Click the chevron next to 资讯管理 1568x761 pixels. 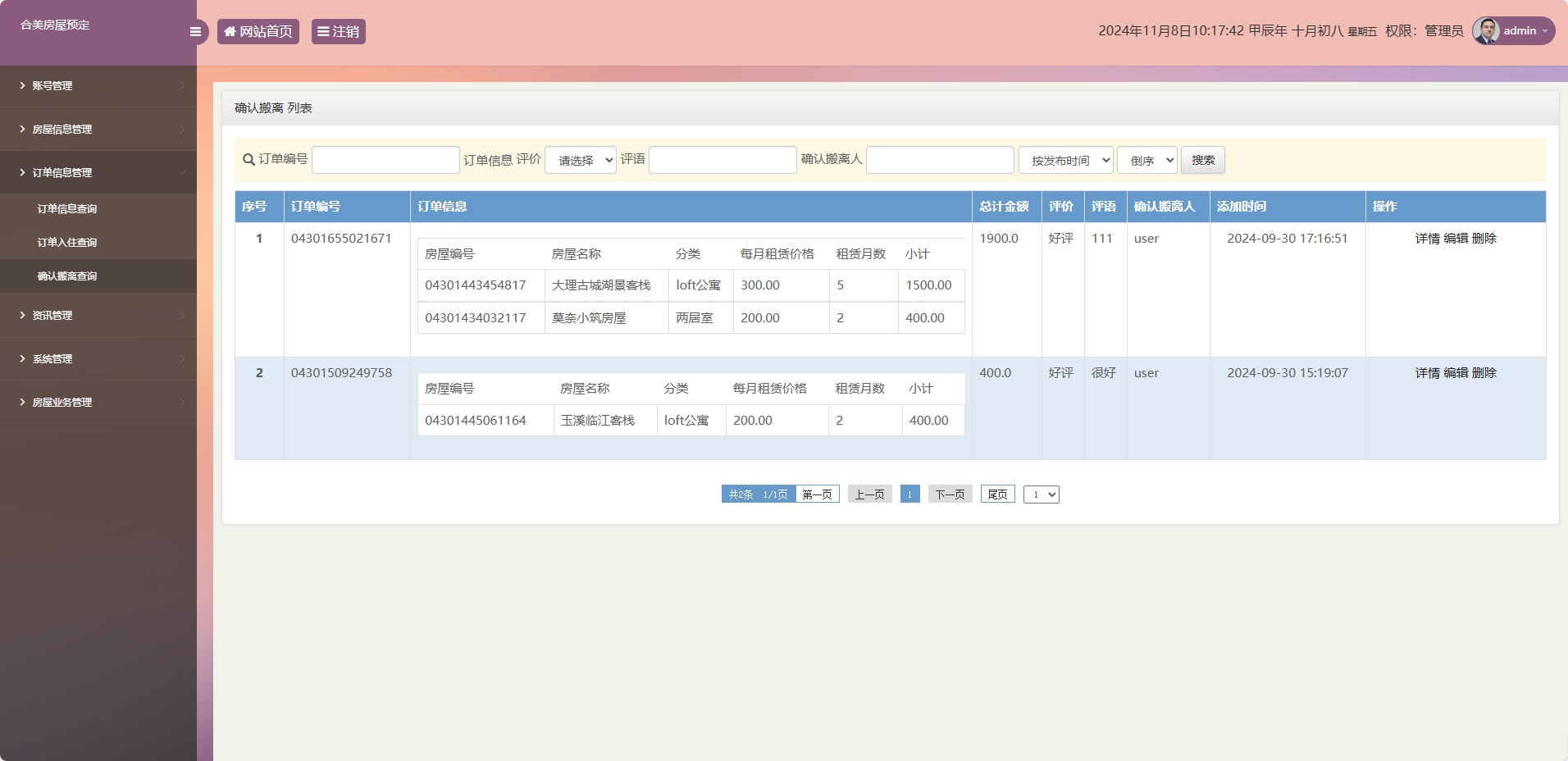[182, 315]
